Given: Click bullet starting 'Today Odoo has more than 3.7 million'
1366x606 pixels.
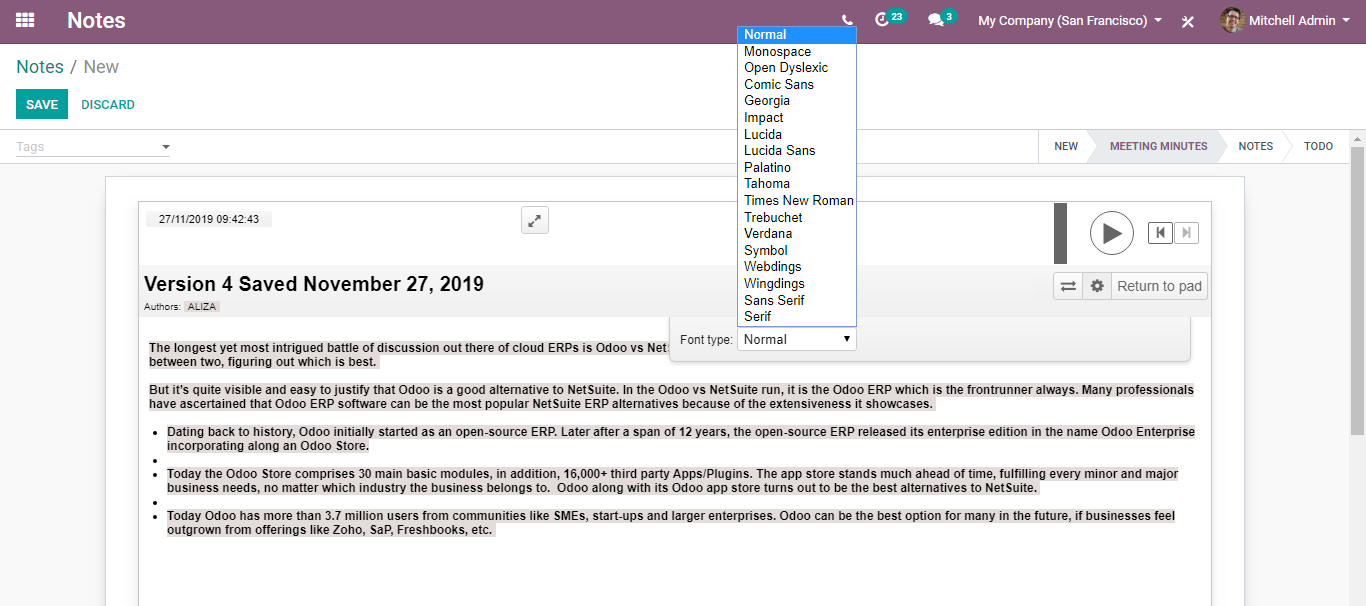Looking at the screenshot, I should [671, 523].
